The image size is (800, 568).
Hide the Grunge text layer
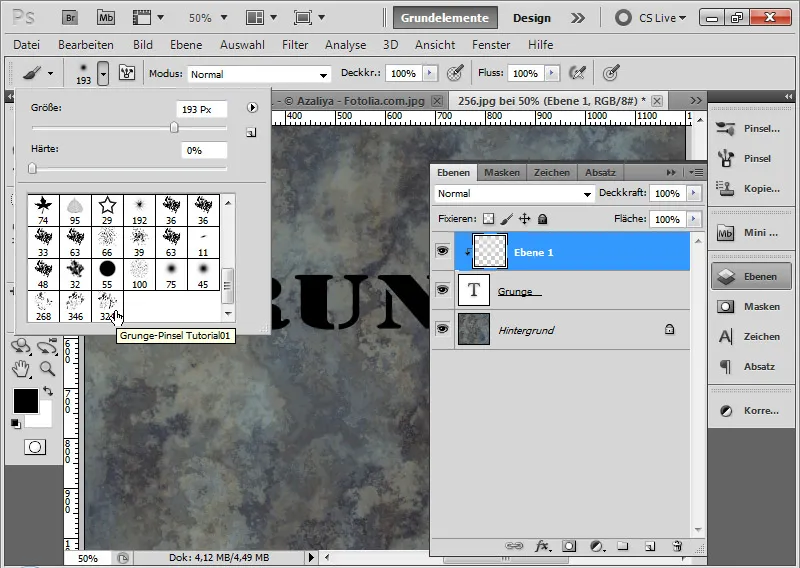click(442, 289)
